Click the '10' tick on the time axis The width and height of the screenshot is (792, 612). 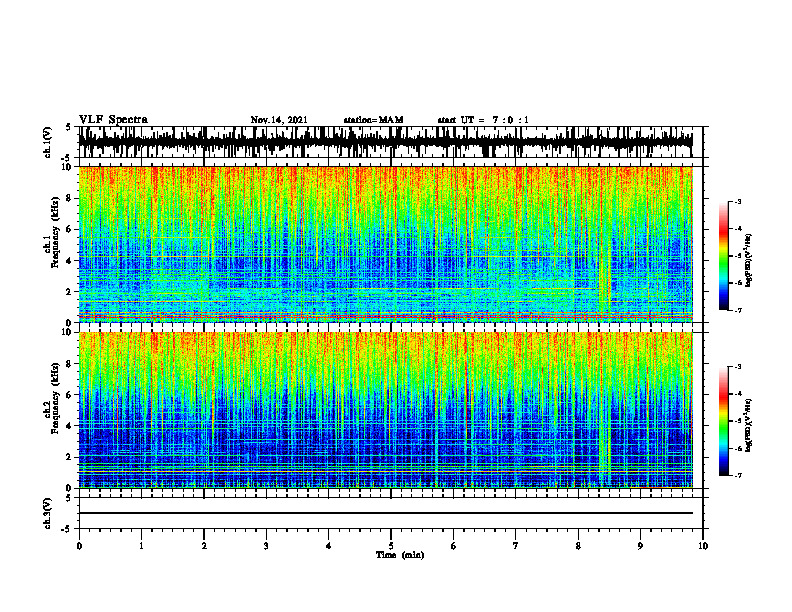pos(703,546)
